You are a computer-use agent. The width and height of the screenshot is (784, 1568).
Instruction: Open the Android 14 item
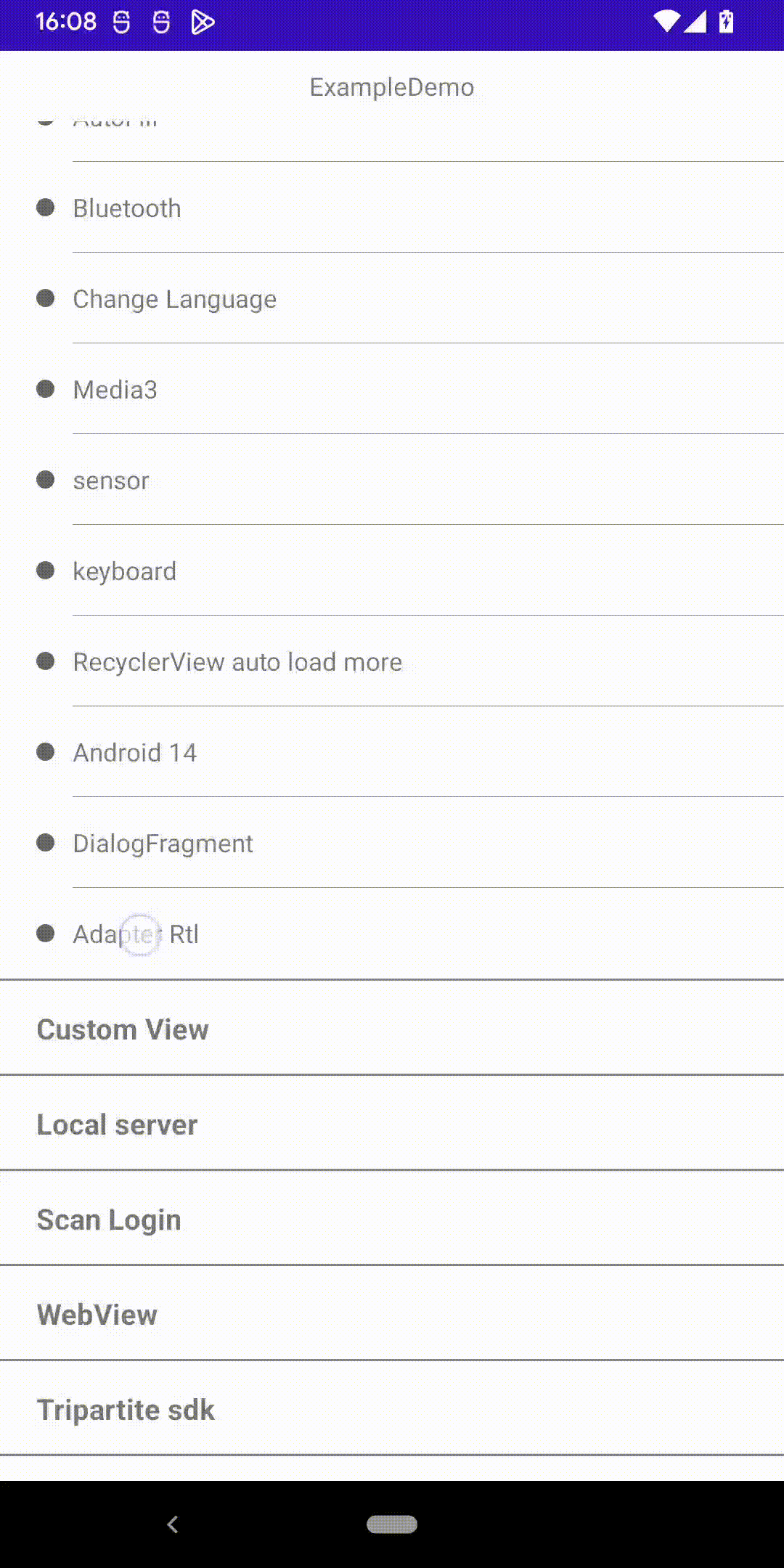392,753
